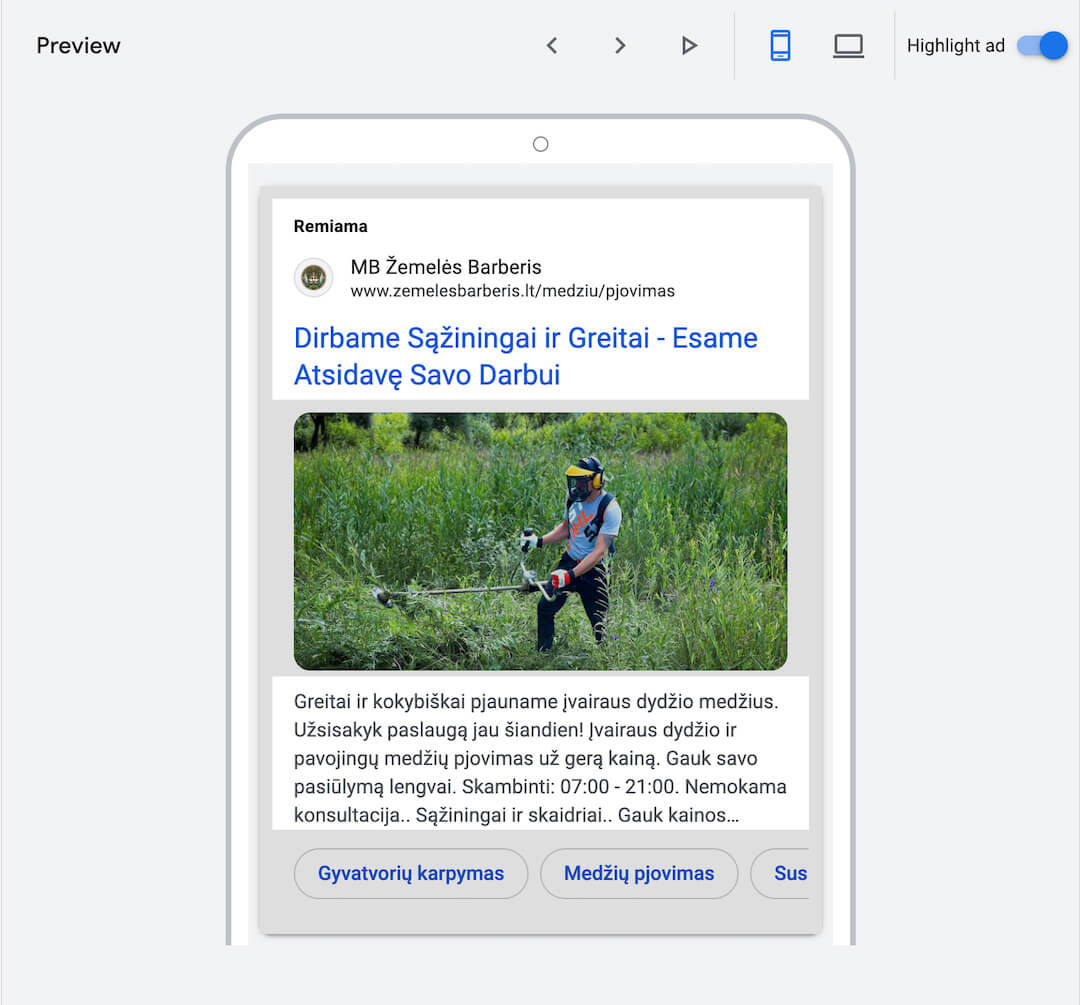Open the ad headline 'Dirbame Sąžiningai ir Greitai'
The image size is (1080, 1005).
525,355
